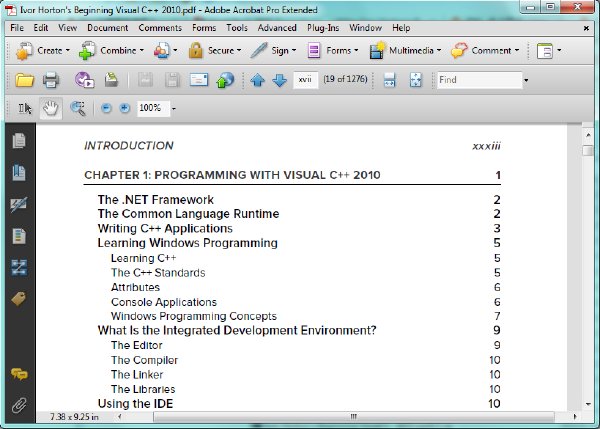Open the Content panel in sidebar
Viewport: 600px width, 429px height.
19,236
